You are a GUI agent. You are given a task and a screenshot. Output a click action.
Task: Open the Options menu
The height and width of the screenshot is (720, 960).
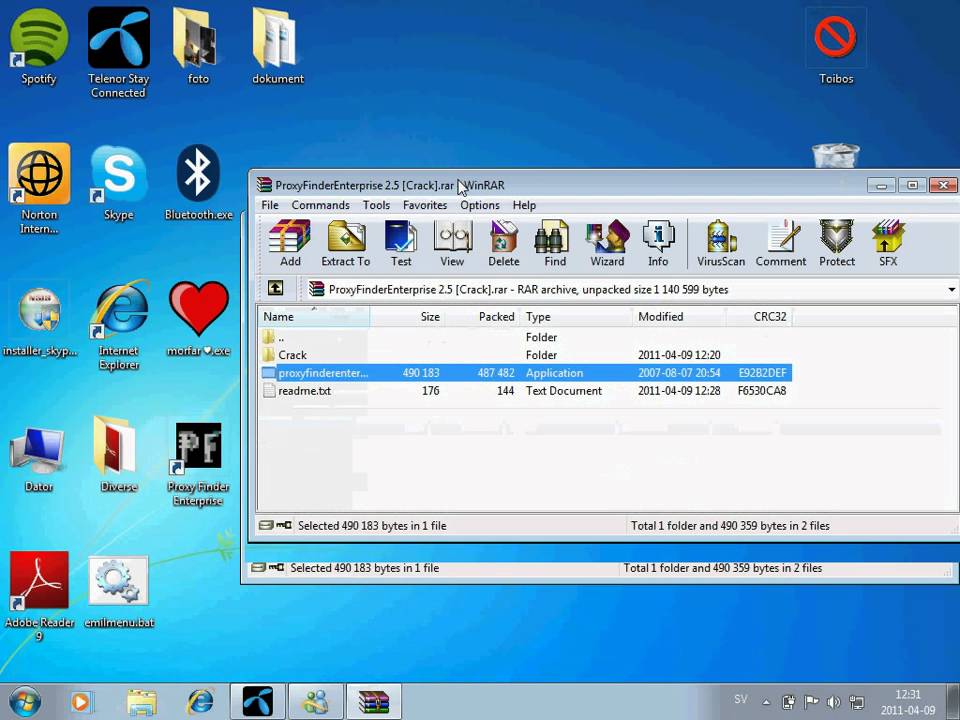click(480, 205)
